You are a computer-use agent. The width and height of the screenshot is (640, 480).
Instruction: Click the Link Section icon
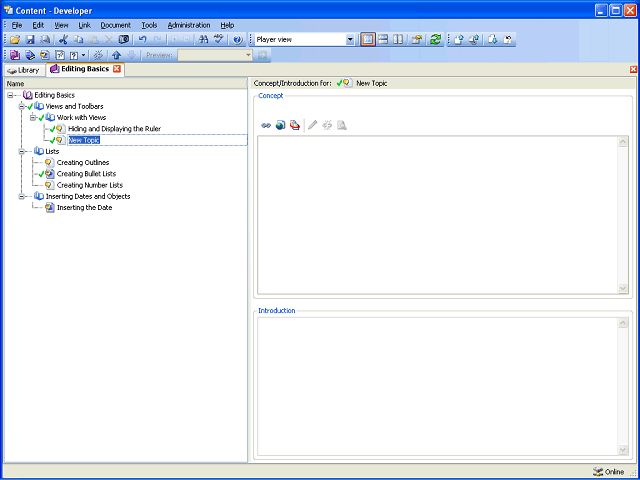point(30,55)
